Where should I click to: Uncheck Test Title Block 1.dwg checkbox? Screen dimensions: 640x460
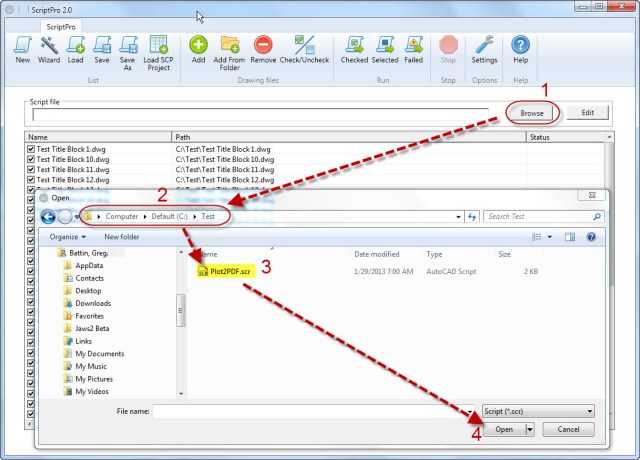pos(31,149)
